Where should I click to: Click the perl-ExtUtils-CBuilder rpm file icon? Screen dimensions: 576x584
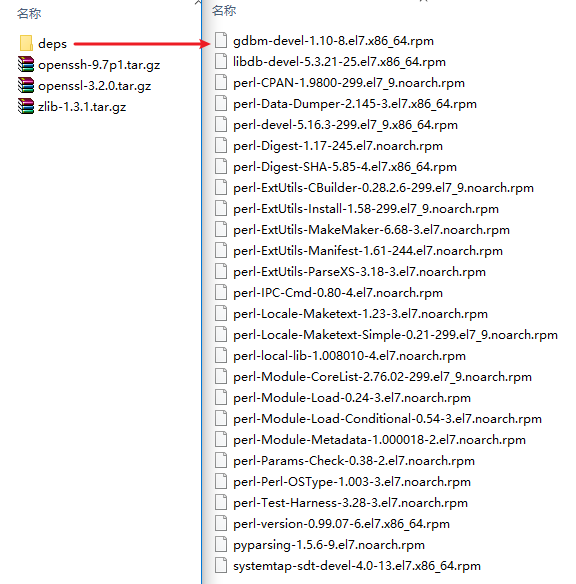point(221,187)
